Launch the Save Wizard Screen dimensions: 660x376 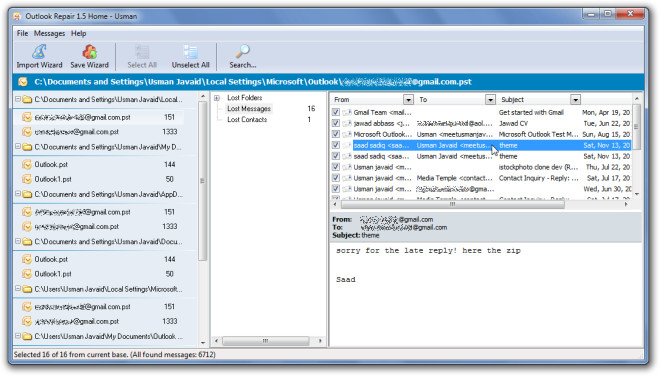click(89, 57)
